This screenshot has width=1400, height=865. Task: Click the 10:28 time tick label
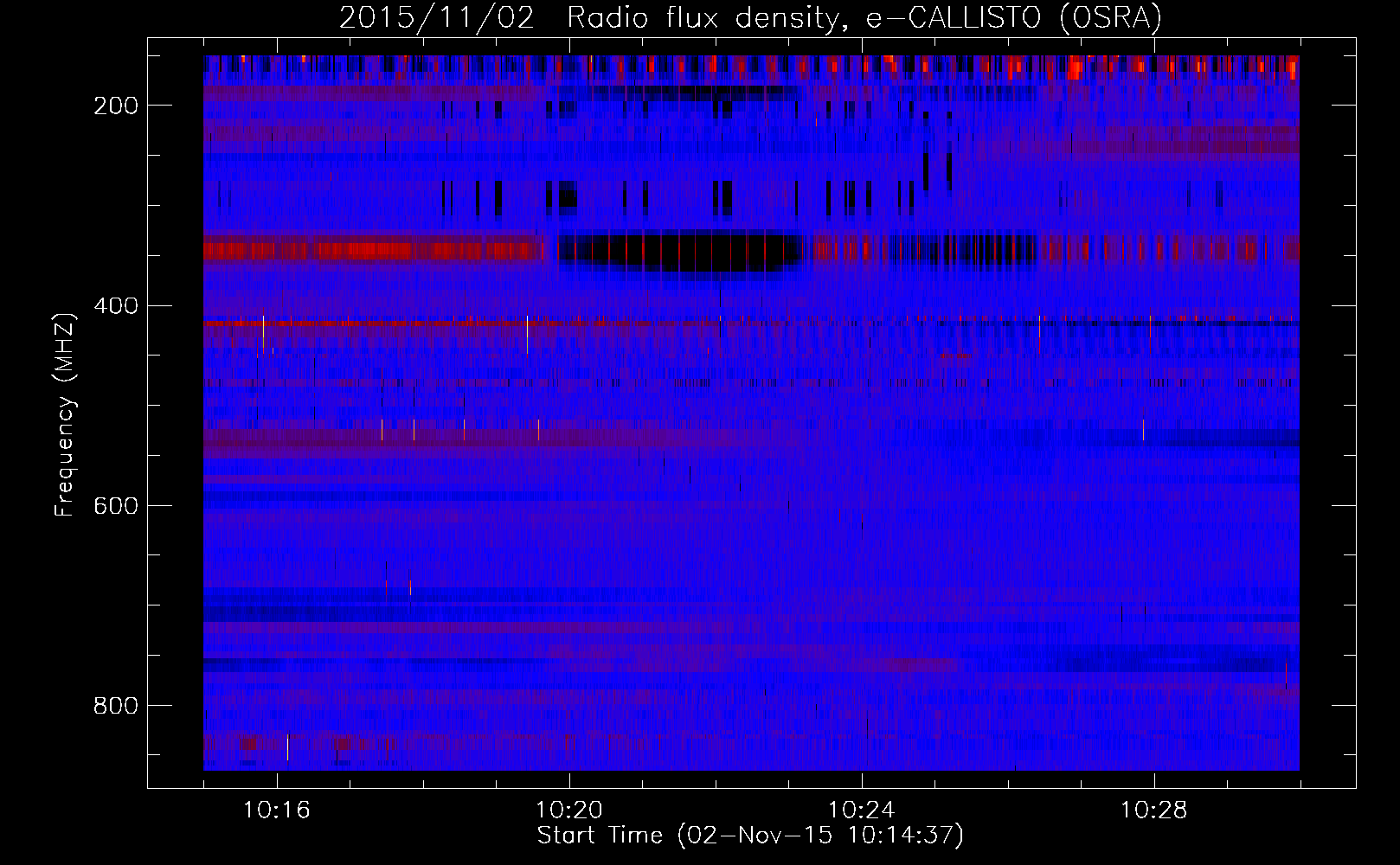coord(1154,811)
